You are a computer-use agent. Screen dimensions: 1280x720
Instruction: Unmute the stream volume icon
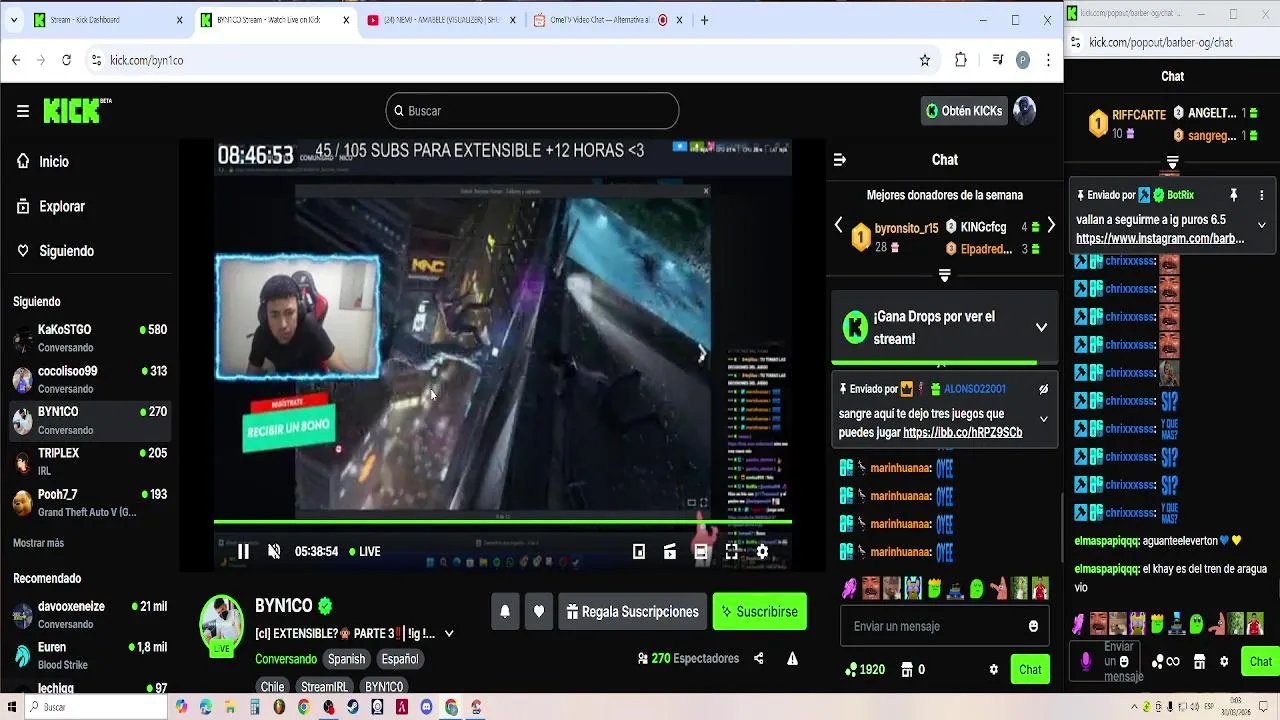274,551
